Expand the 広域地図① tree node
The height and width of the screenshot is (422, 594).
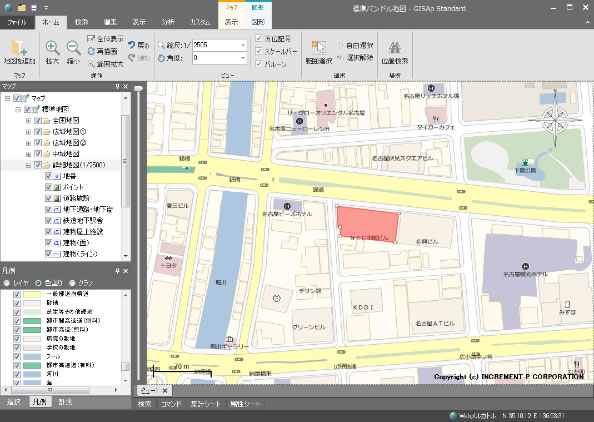[28, 132]
